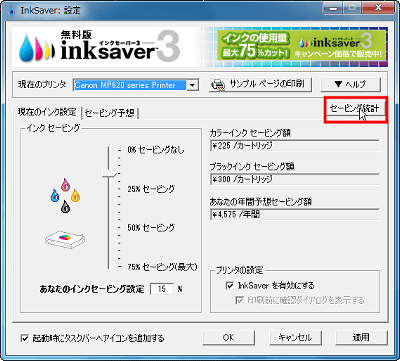Click the printer icon on sample page button
This screenshot has width=400, height=361.
[218, 85]
